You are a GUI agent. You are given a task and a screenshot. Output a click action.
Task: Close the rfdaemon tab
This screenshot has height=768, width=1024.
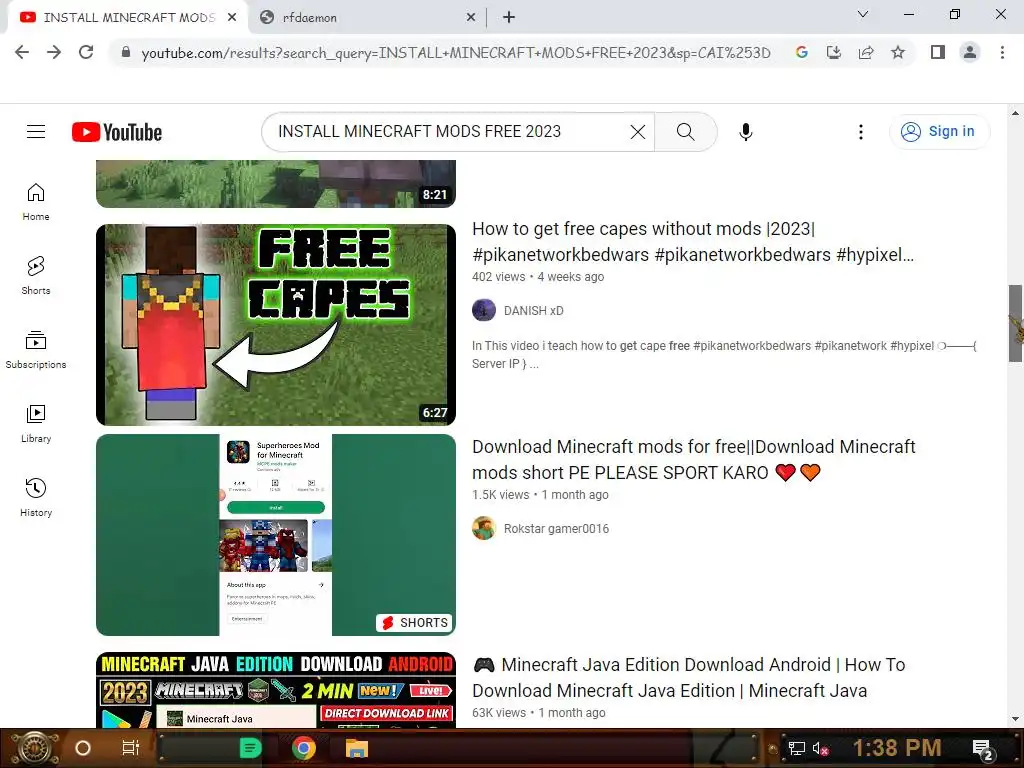tap(471, 18)
